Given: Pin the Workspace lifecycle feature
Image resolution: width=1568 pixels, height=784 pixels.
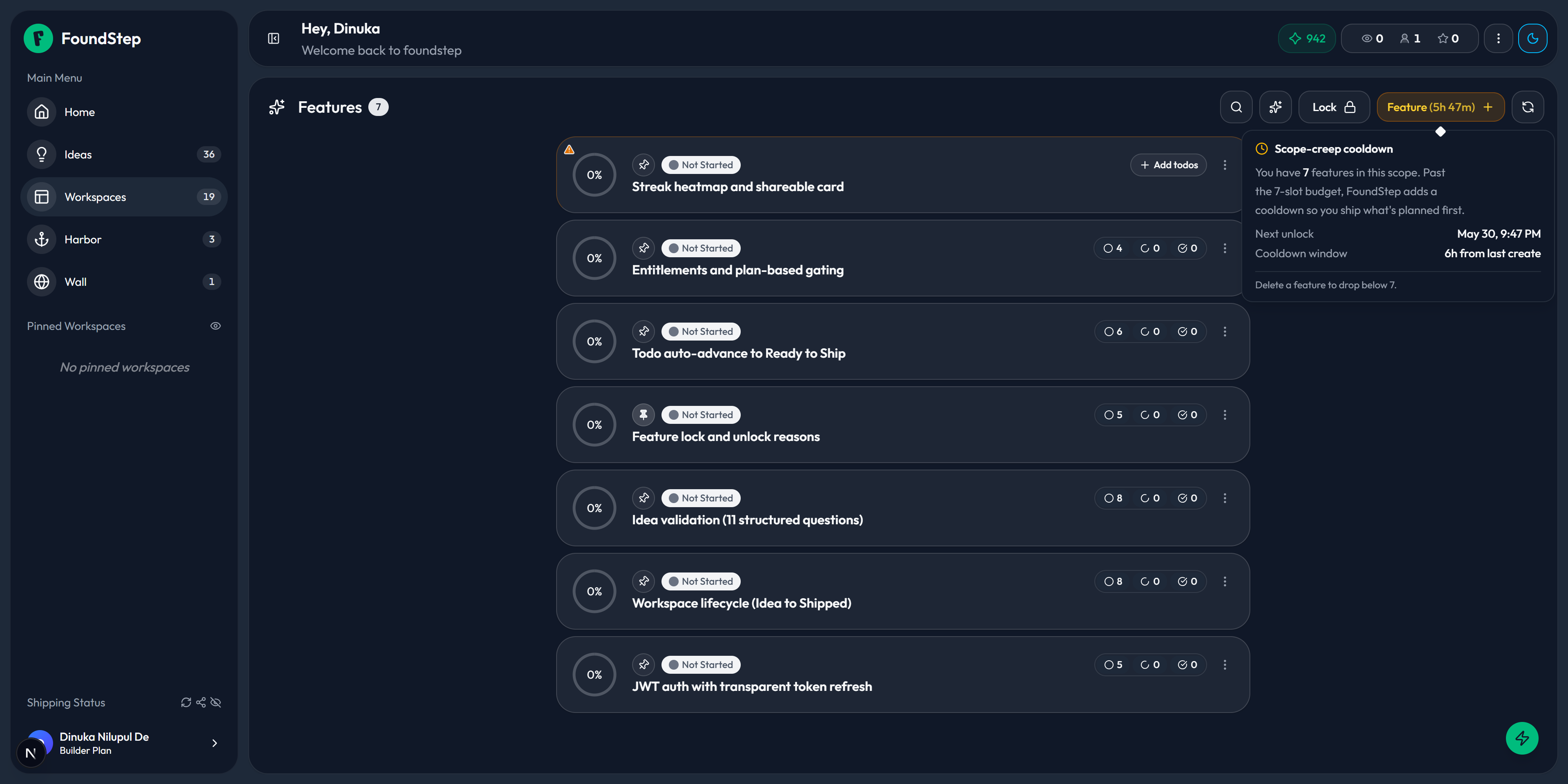Looking at the screenshot, I should pyautogui.click(x=644, y=582).
